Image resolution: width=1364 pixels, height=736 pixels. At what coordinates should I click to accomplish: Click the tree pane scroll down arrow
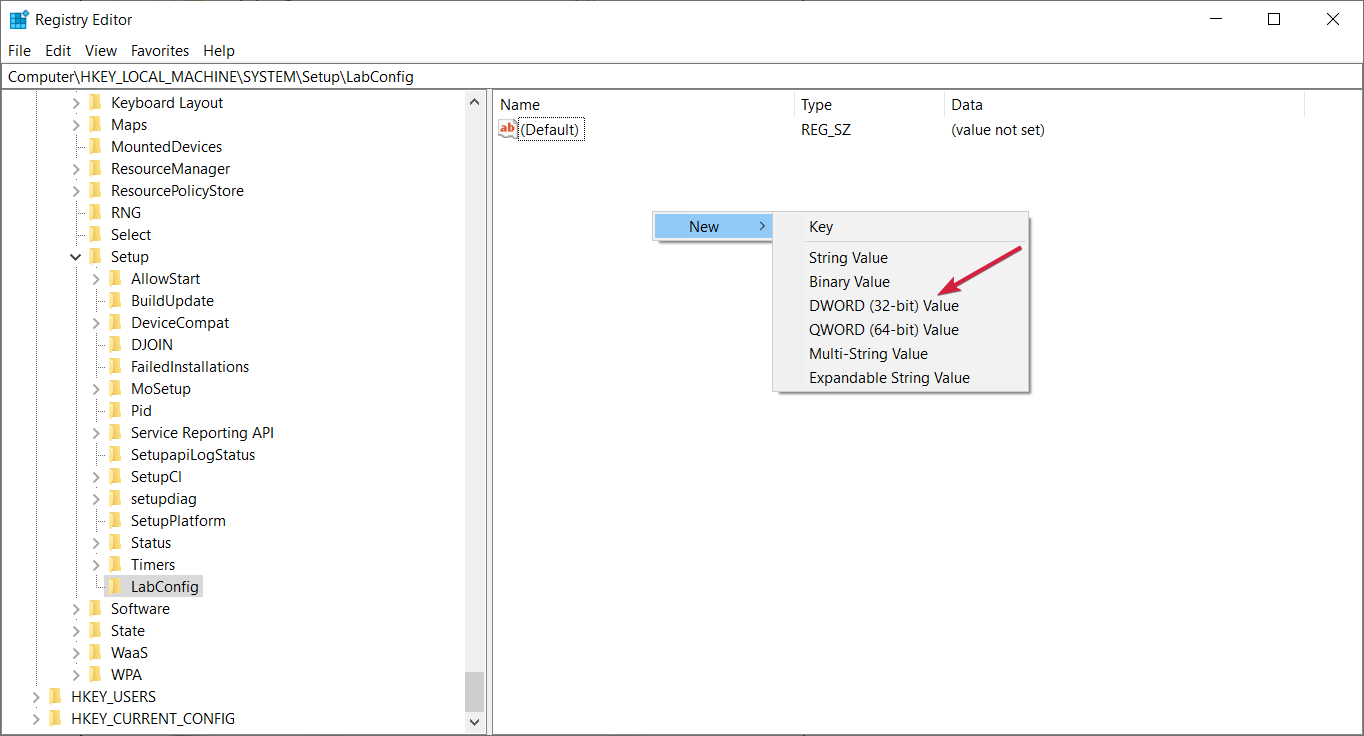[x=474, y=720]
